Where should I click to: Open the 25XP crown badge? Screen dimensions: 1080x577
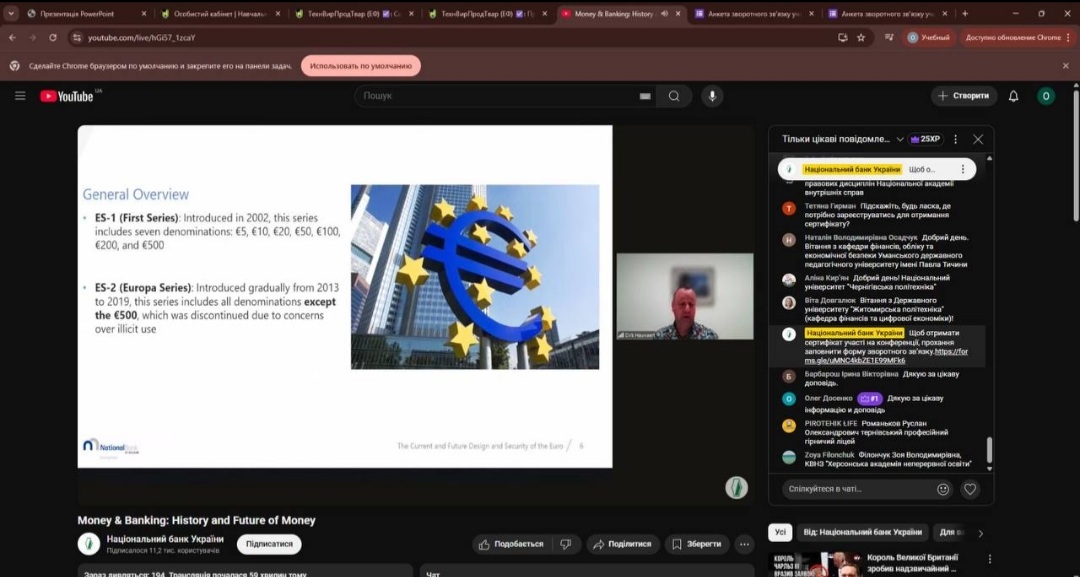coord(925,139)
